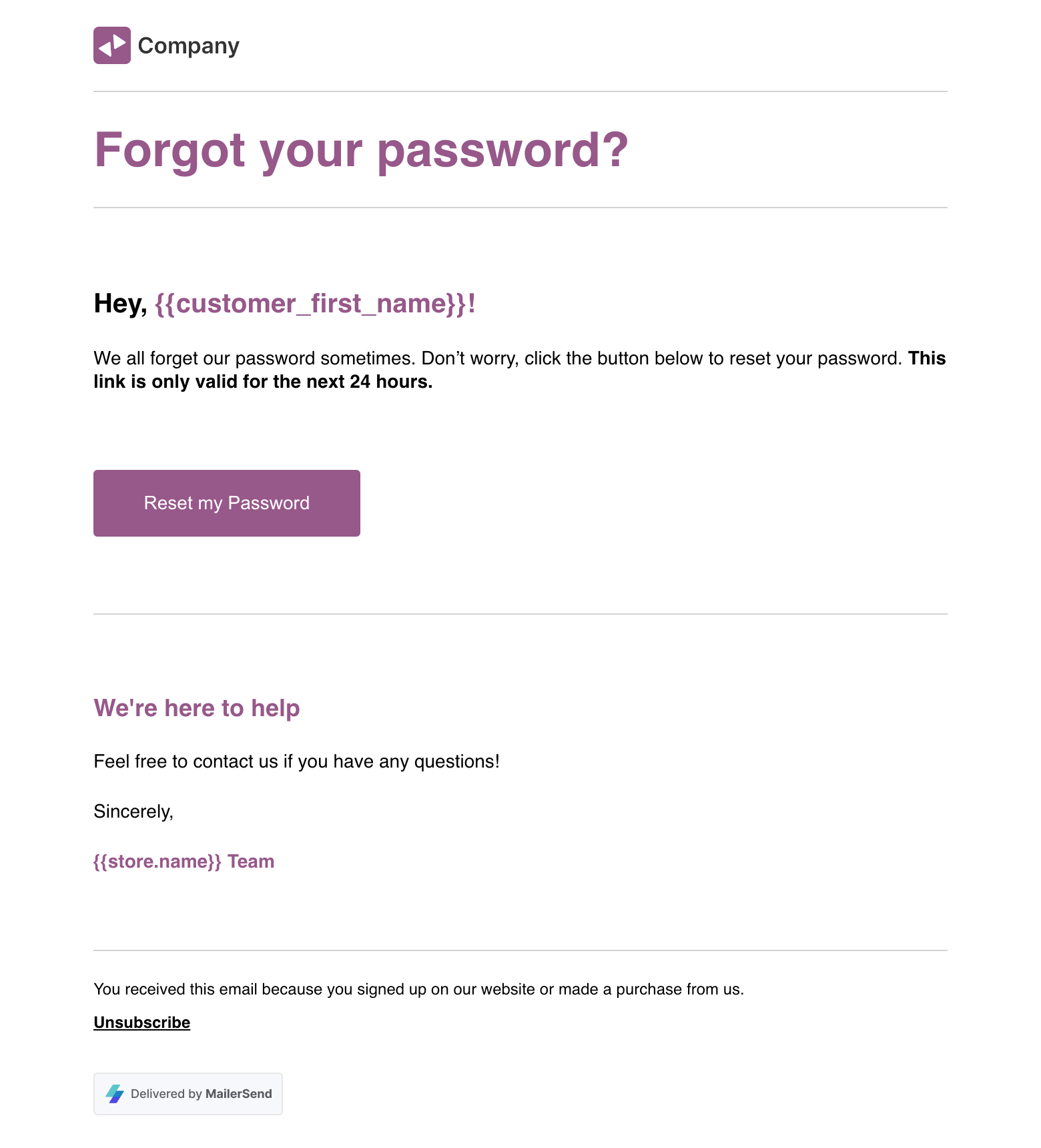Click the "Feel free to contact us" line

point(296,762)
